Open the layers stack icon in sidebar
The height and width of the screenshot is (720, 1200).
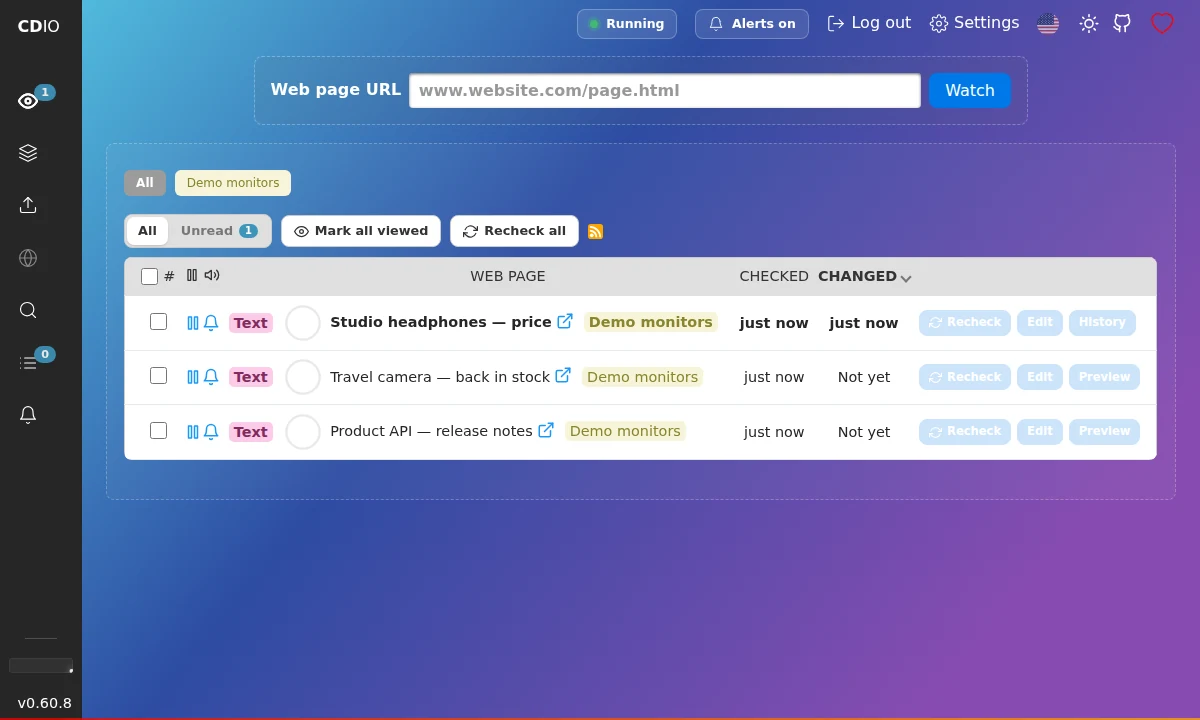[28, 153]
